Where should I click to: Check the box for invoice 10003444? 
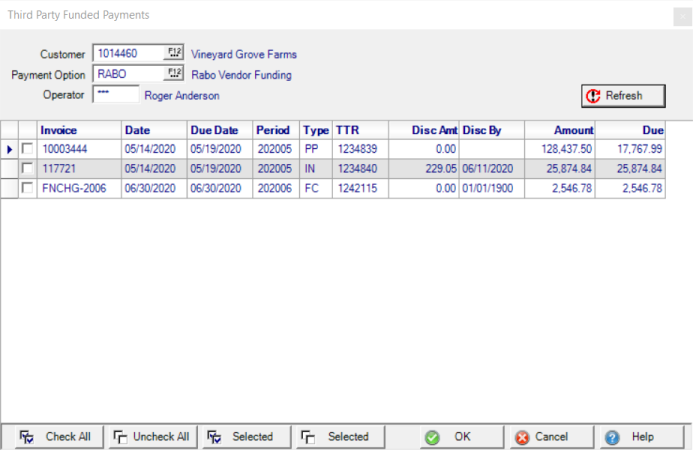click(x=27, y=149)
